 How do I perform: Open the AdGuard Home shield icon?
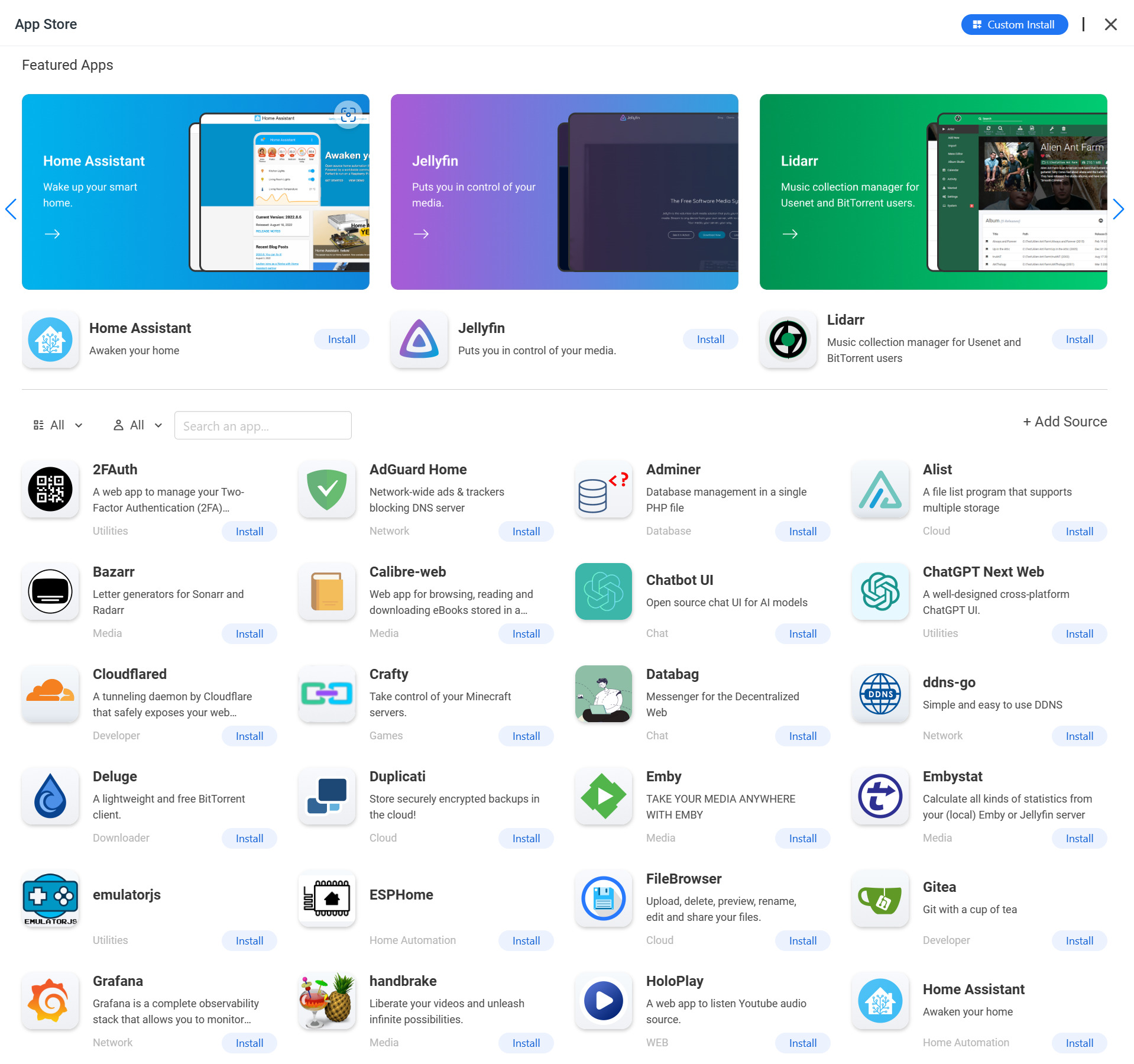327,489
